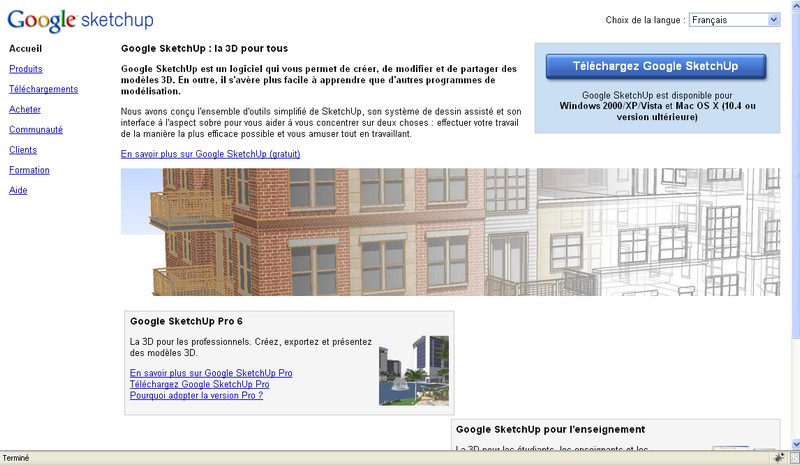
Task: Click the Google SketchUp pour l'enseignement heading
Action: [x=551, y=430]
